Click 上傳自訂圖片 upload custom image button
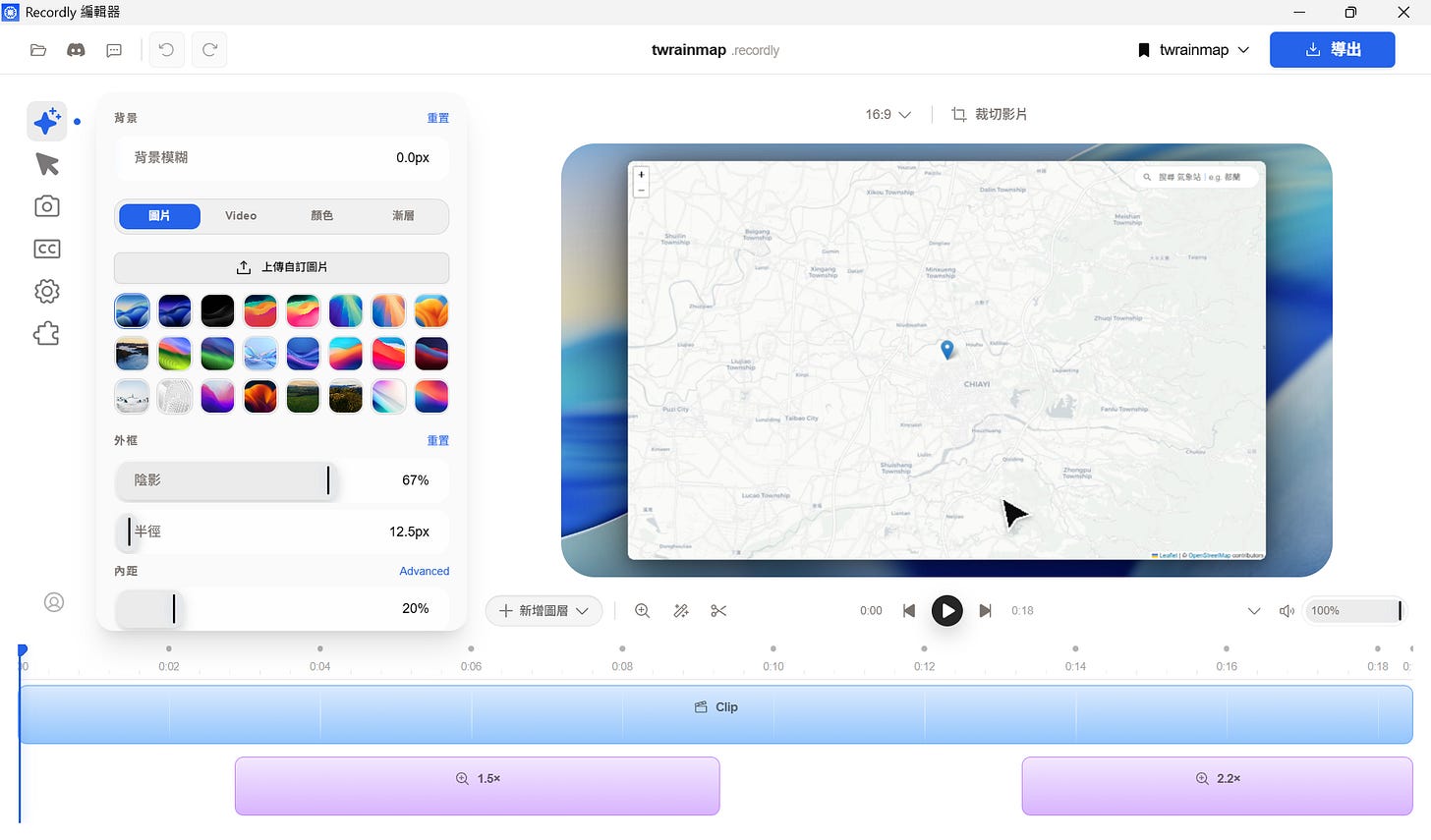 [282, 267]
